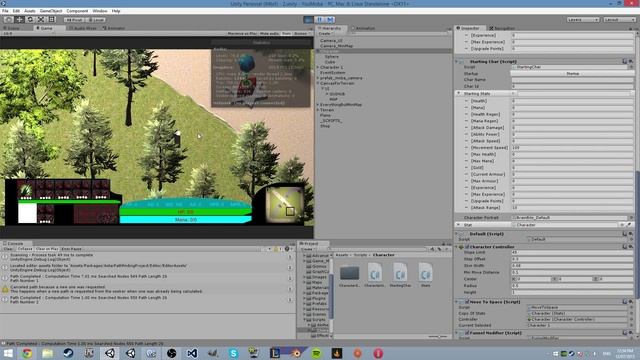Toggle Collapse in the Console

pos(24,249)
